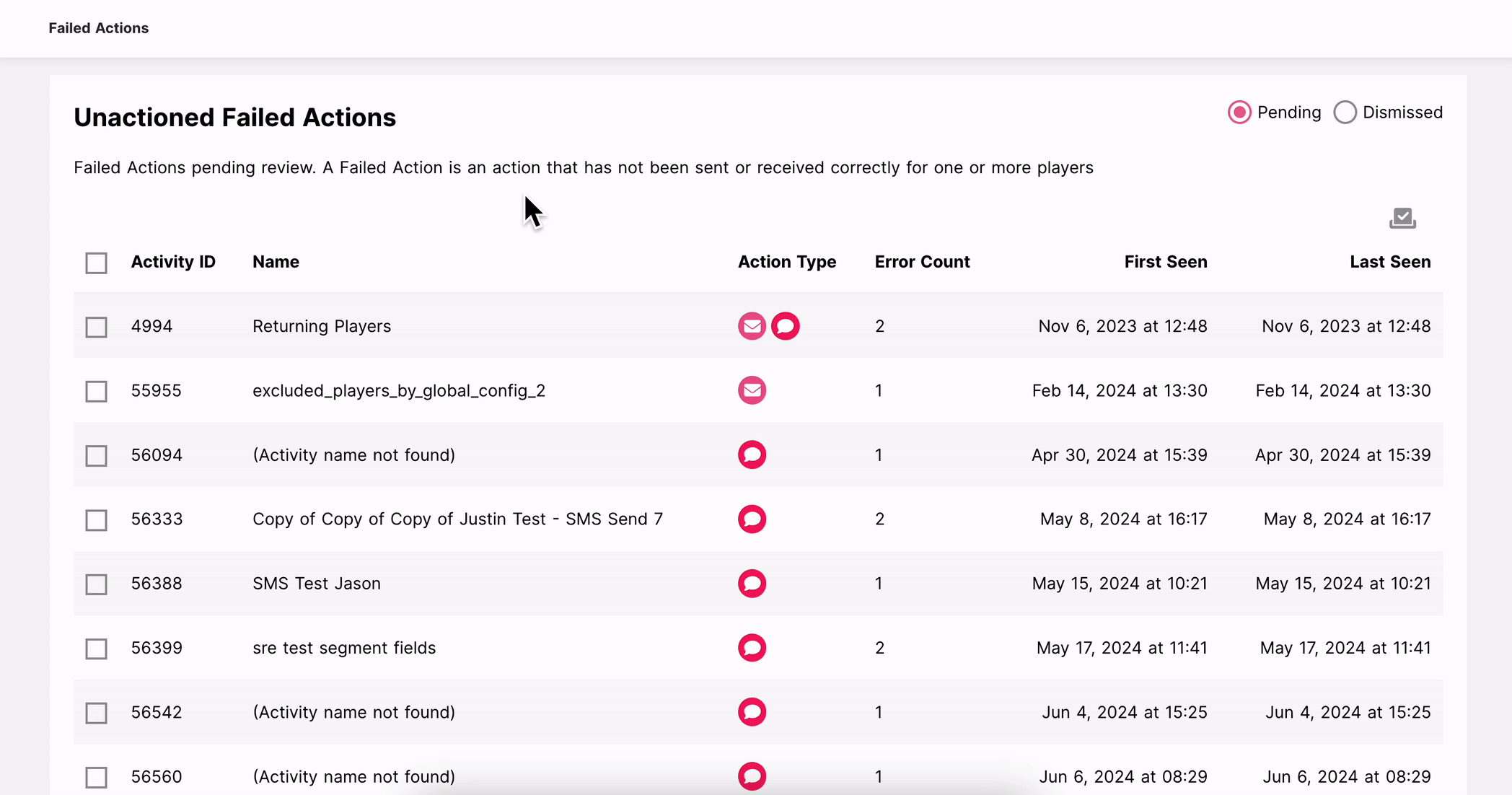Screen dimensions: 1512x795
Task: Click the Activity ID column header
Action: tap(173, 262)
